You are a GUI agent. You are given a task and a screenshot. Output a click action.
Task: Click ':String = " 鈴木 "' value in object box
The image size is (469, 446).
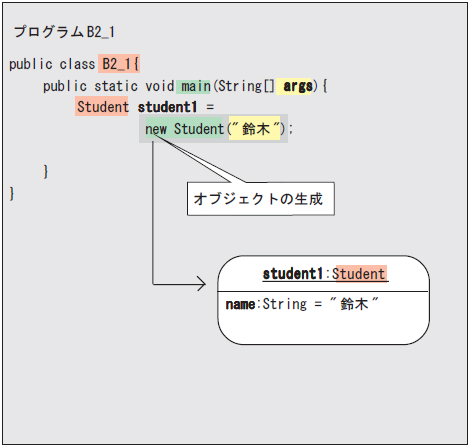(x=317, y=304)
